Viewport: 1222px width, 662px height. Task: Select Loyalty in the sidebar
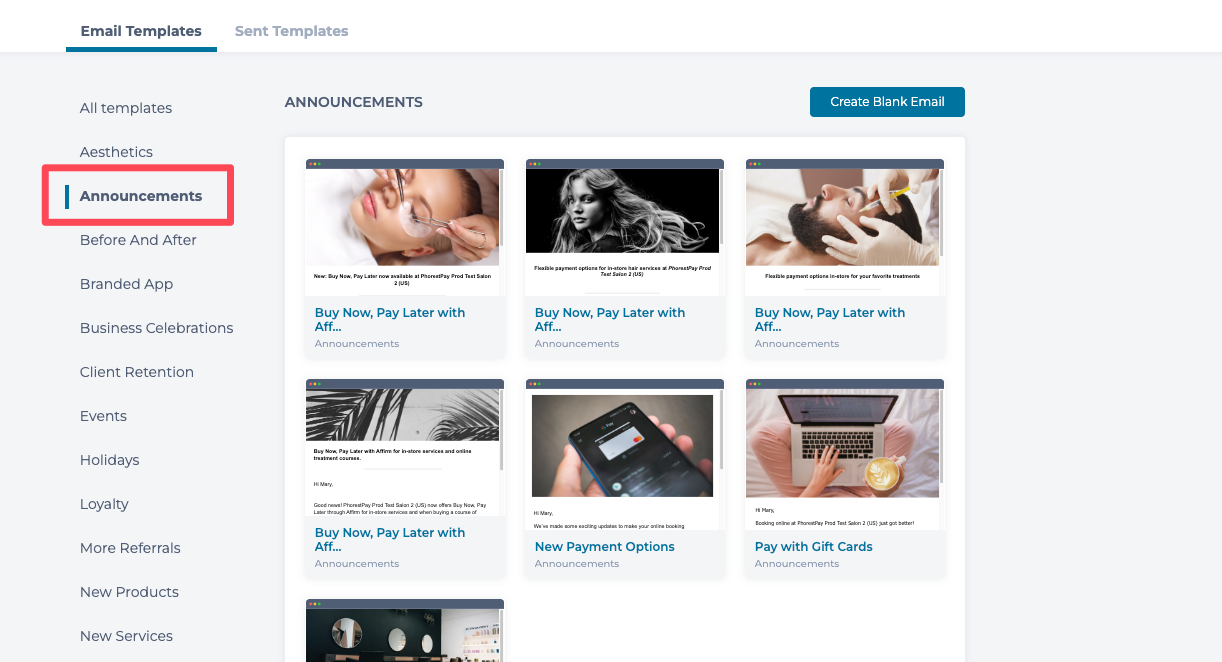point(104,504)
